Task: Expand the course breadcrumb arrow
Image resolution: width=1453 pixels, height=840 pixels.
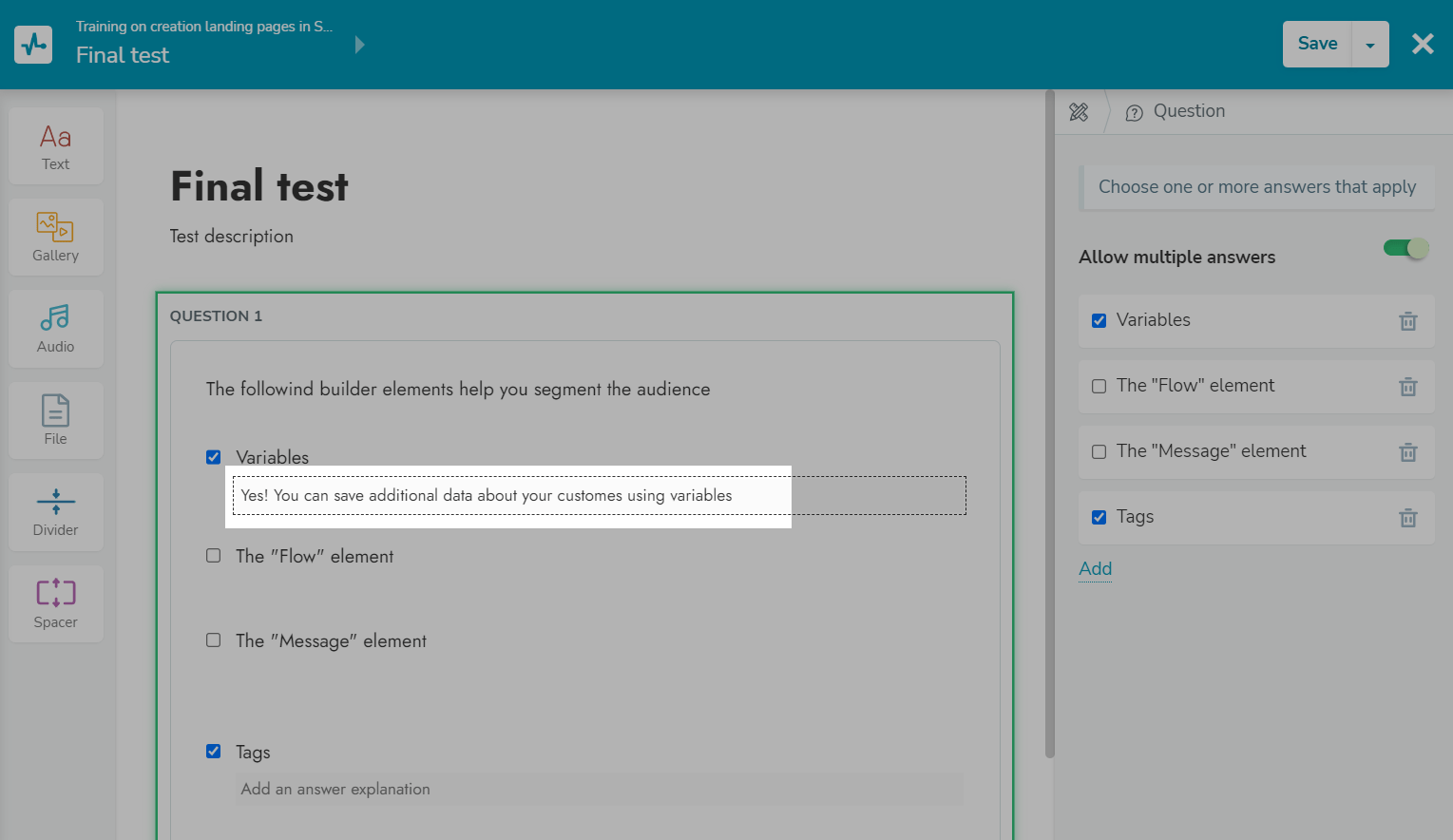Action: coord(359,45)
